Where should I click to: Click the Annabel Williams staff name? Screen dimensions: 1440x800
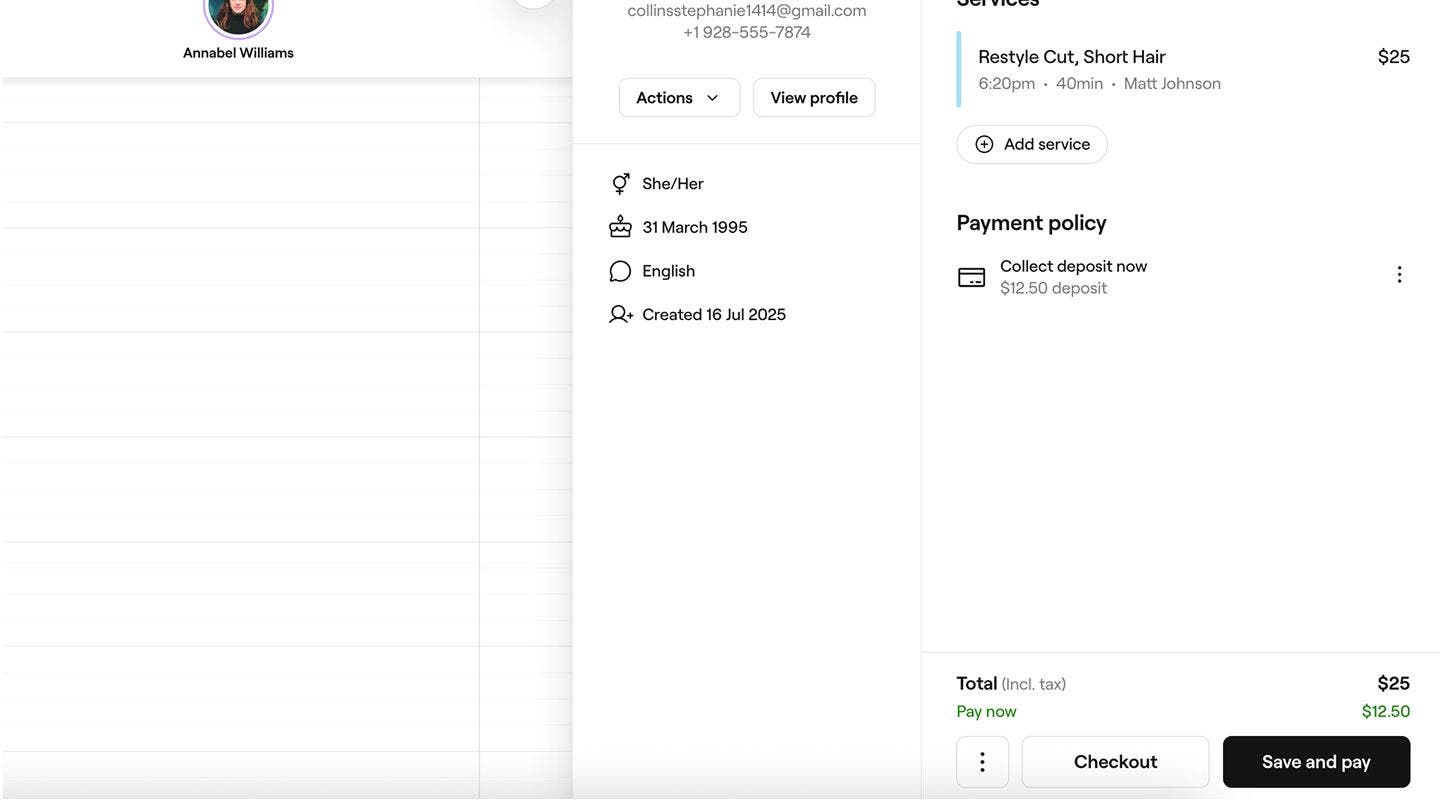click(x=238, y=53)
